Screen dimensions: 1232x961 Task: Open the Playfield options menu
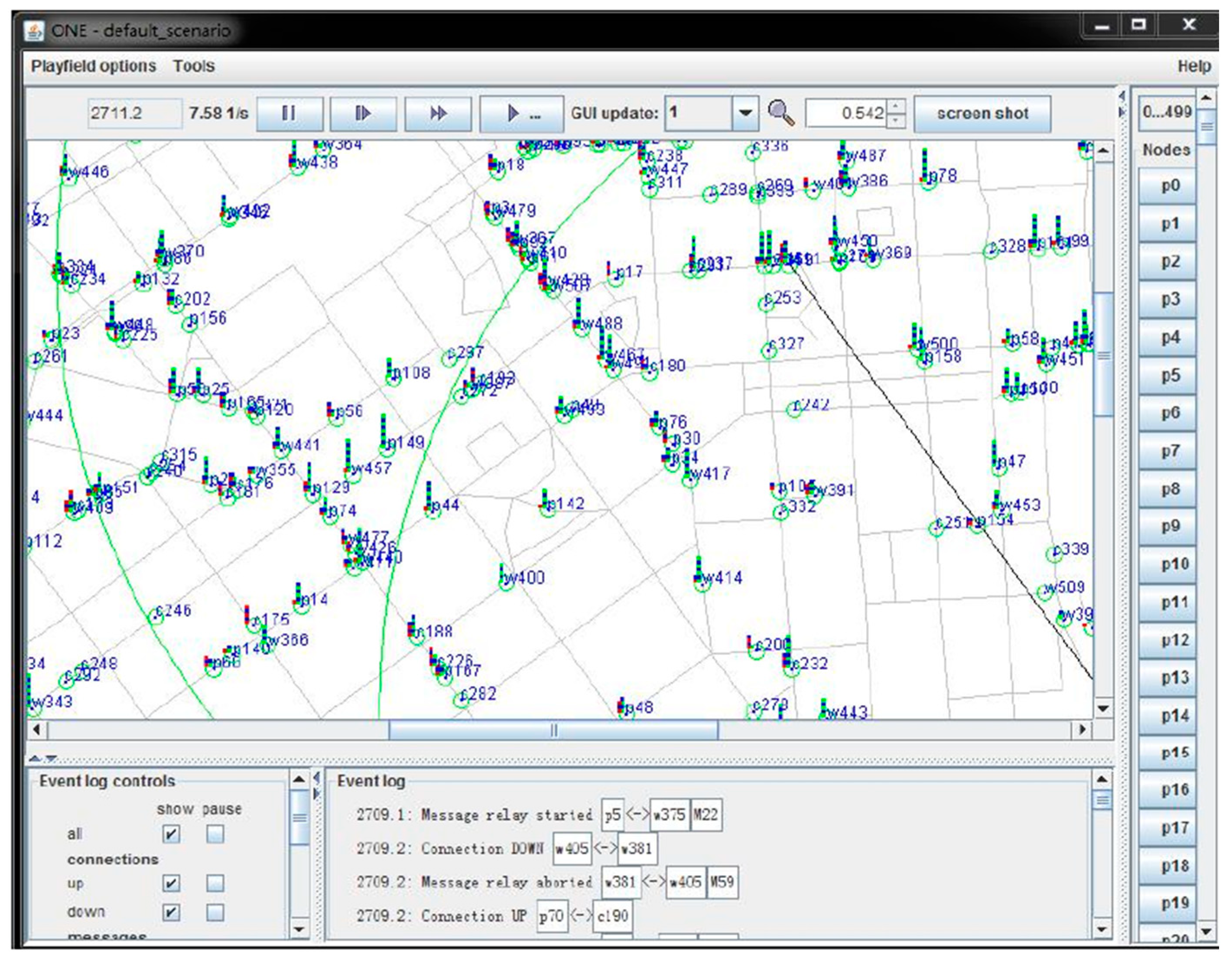pyautogui.click(x=93, y=66)
